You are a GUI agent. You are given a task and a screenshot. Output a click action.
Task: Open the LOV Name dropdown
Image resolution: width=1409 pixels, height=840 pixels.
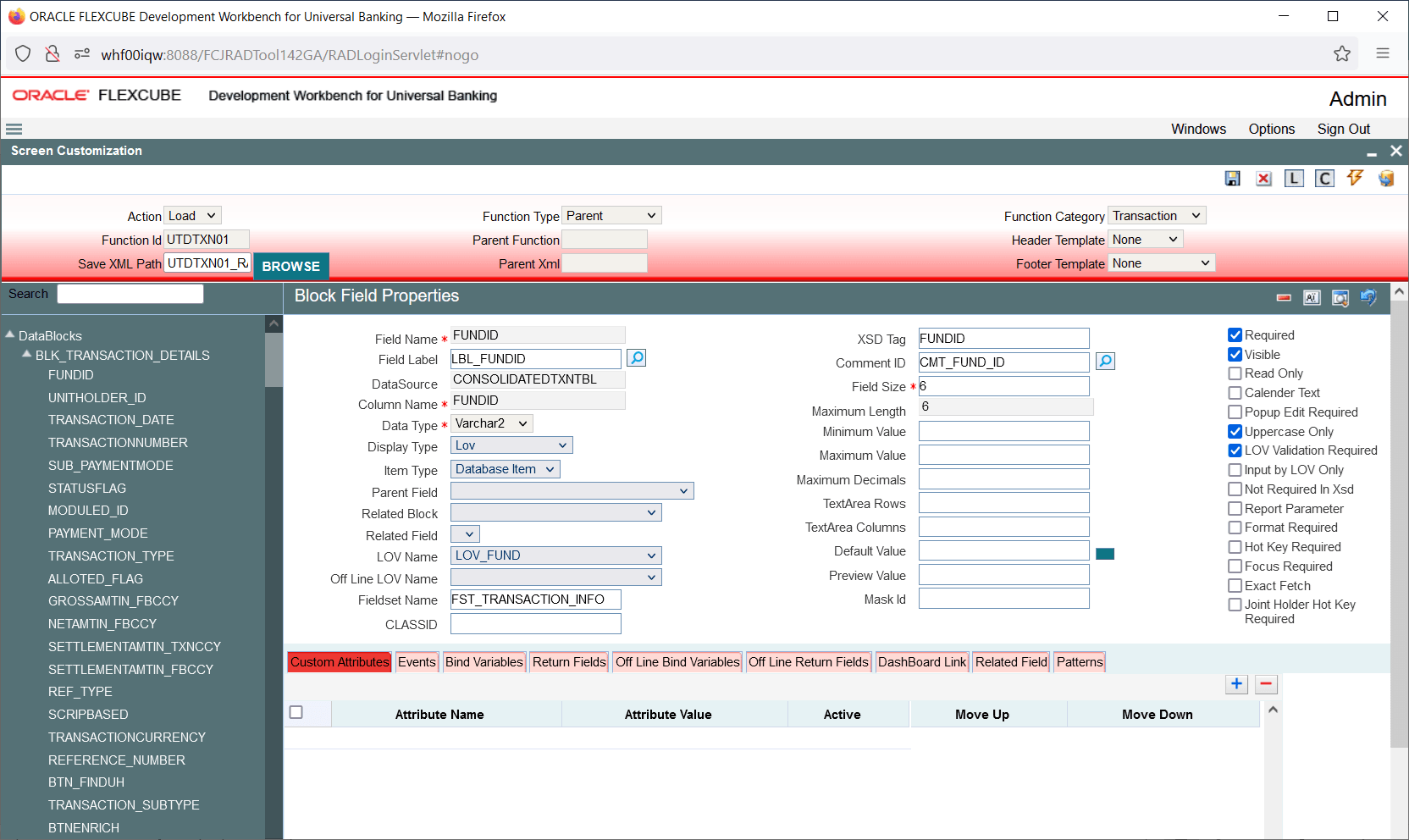click(556, 555)
